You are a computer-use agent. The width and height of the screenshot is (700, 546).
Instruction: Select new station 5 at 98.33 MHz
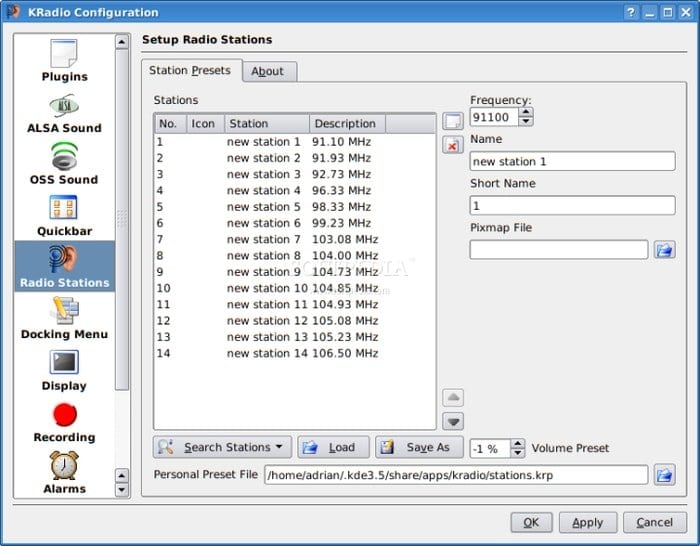pyautogui.click(x=295, y=207)
